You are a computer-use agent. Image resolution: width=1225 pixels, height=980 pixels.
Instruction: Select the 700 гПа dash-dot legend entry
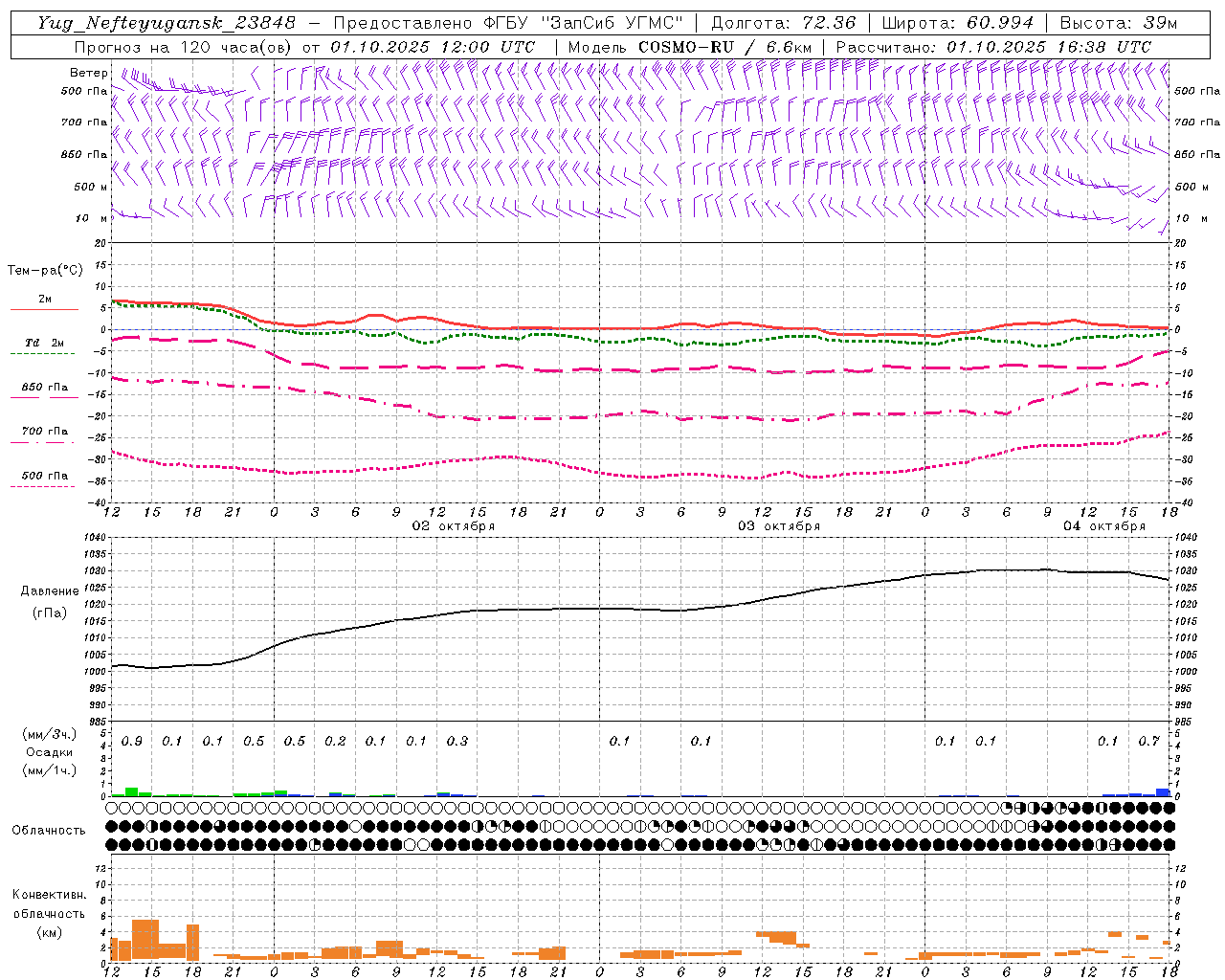45,432
